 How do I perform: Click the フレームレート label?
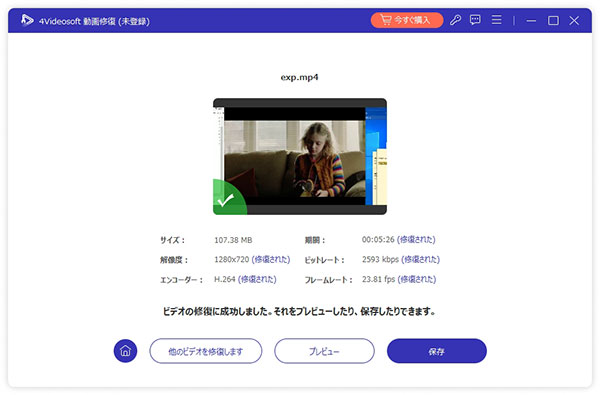pyautogui.click(x=328, y=280)
